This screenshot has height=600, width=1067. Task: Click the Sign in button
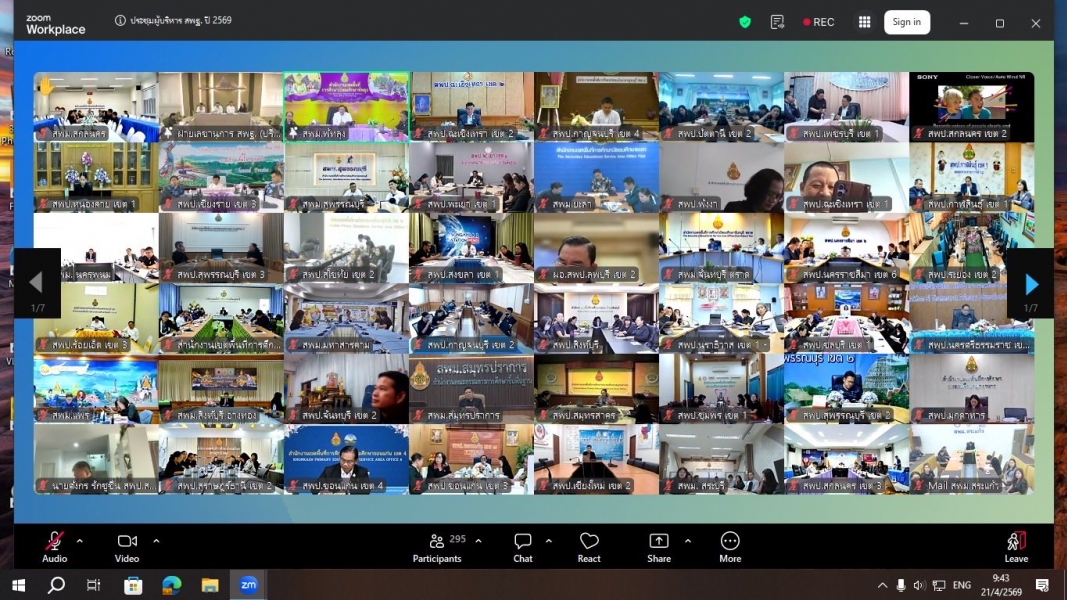pyautogui.click(x=907, y=22)
